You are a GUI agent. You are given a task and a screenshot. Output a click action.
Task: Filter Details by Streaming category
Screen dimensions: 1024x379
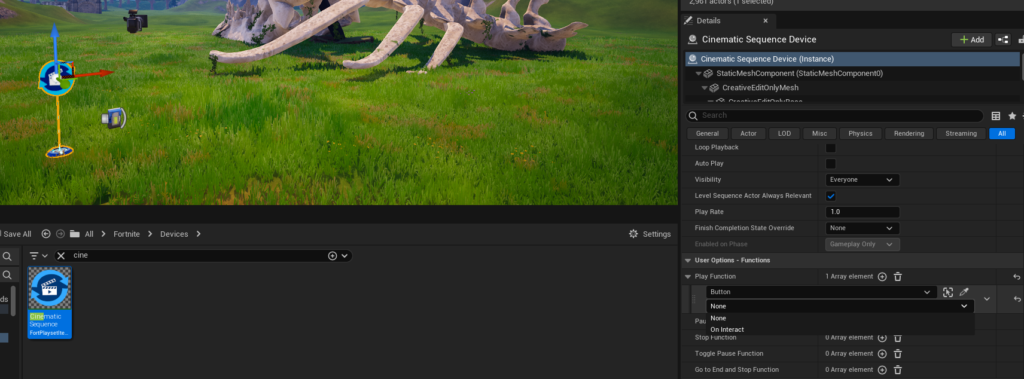click(x=961, y=133)
